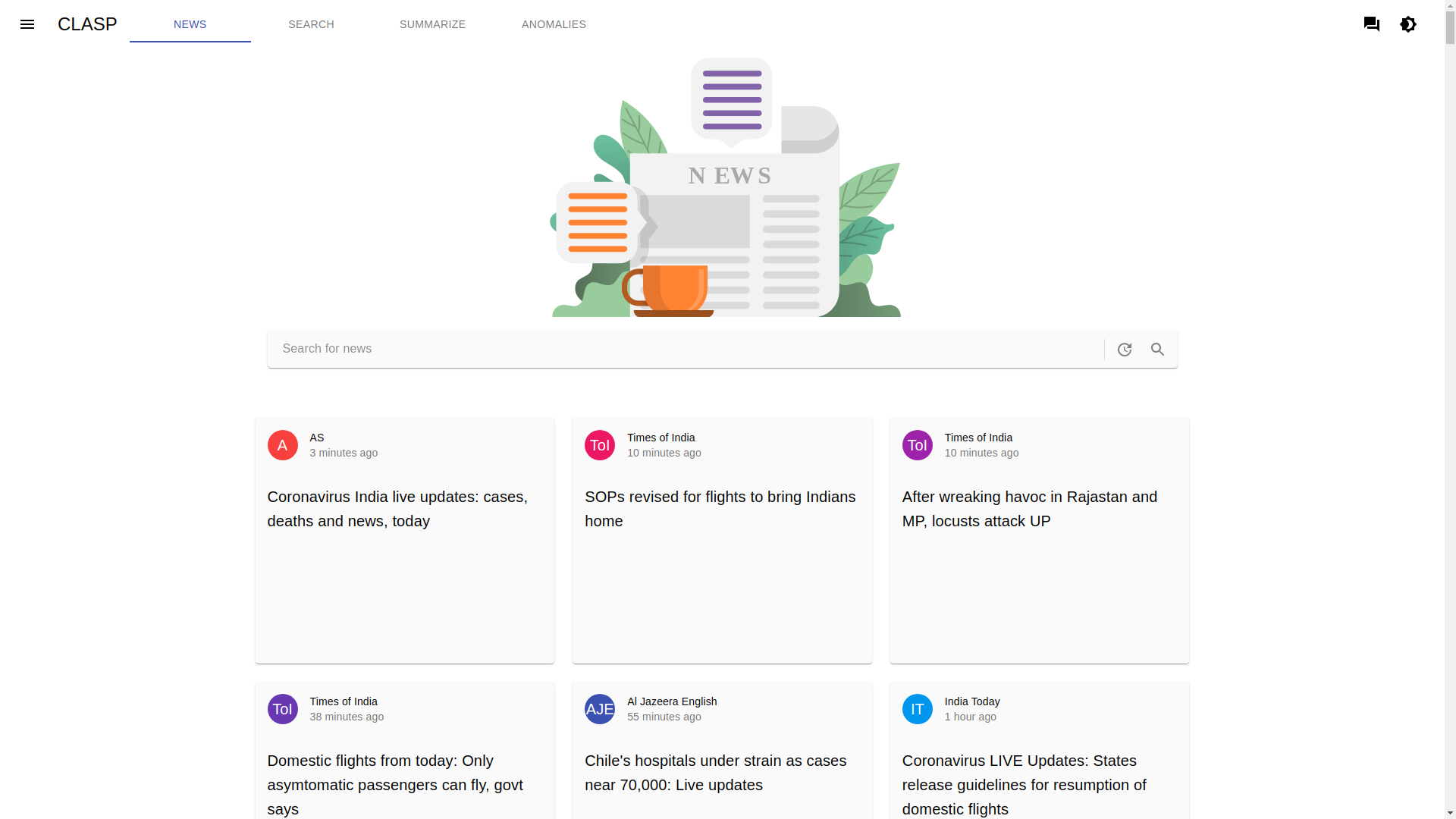Click the CLASP app title
The image size is (1456, 819).
point(87,24)
